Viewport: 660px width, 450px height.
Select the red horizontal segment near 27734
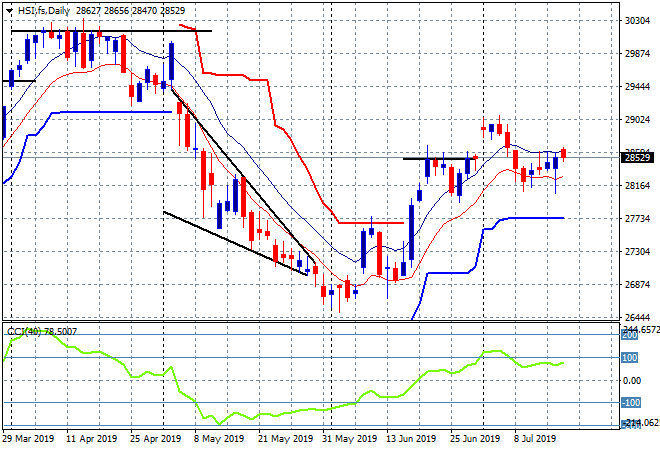coord(371,223)
